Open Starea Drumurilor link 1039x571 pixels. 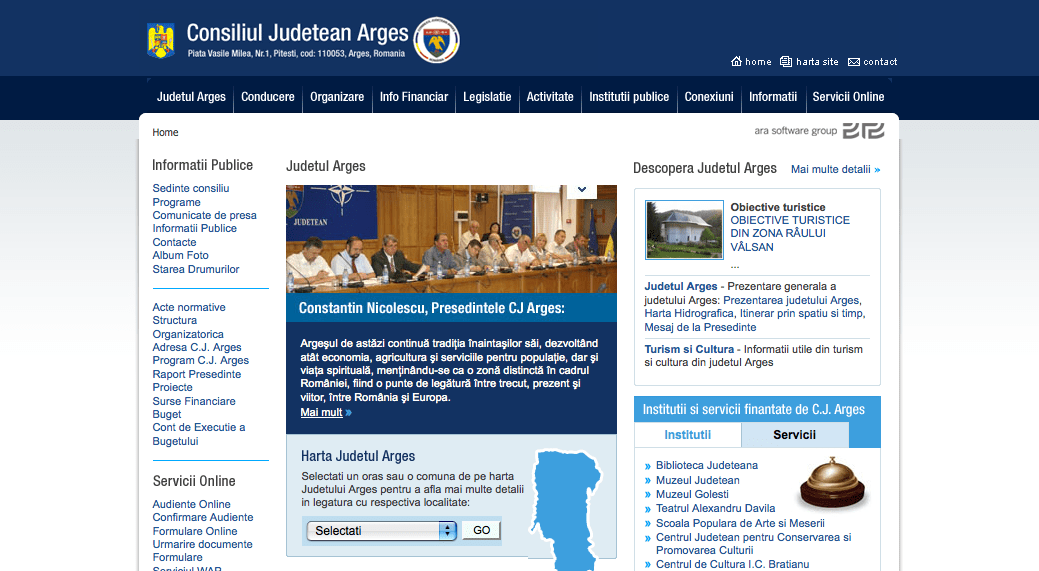pyautogui.click(x=195, y=269)
